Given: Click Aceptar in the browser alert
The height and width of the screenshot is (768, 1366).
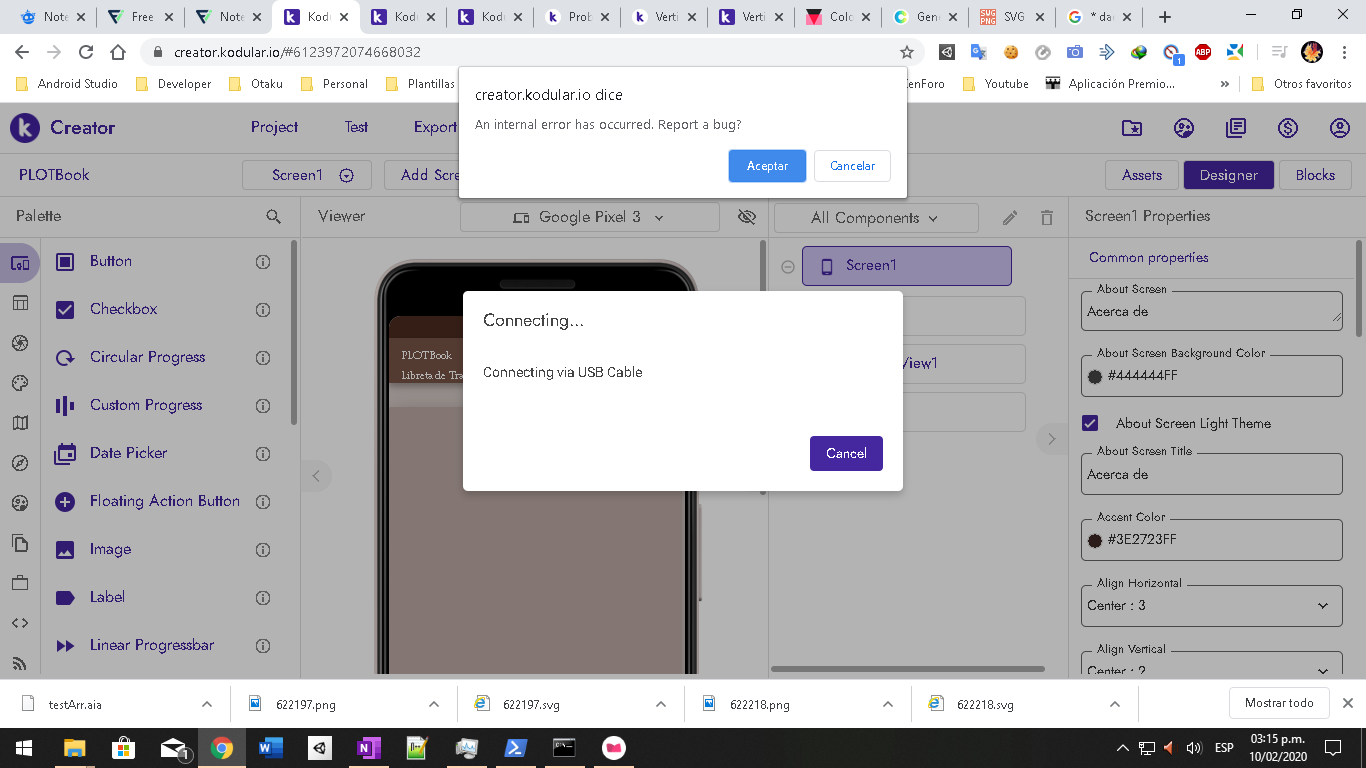Looking at the screenshot, I should 767,166.
